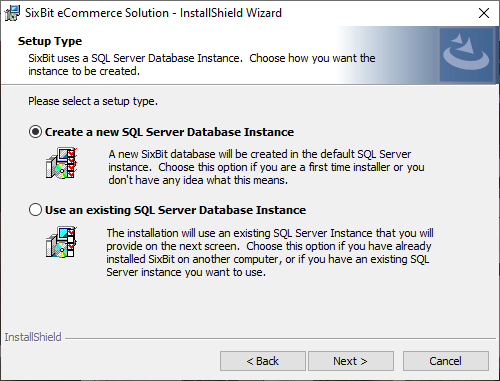This screenshot has height=381, width=500.
Task: Go to the next step with Next >
Action: pyautogui.click(x=351, y=361)
